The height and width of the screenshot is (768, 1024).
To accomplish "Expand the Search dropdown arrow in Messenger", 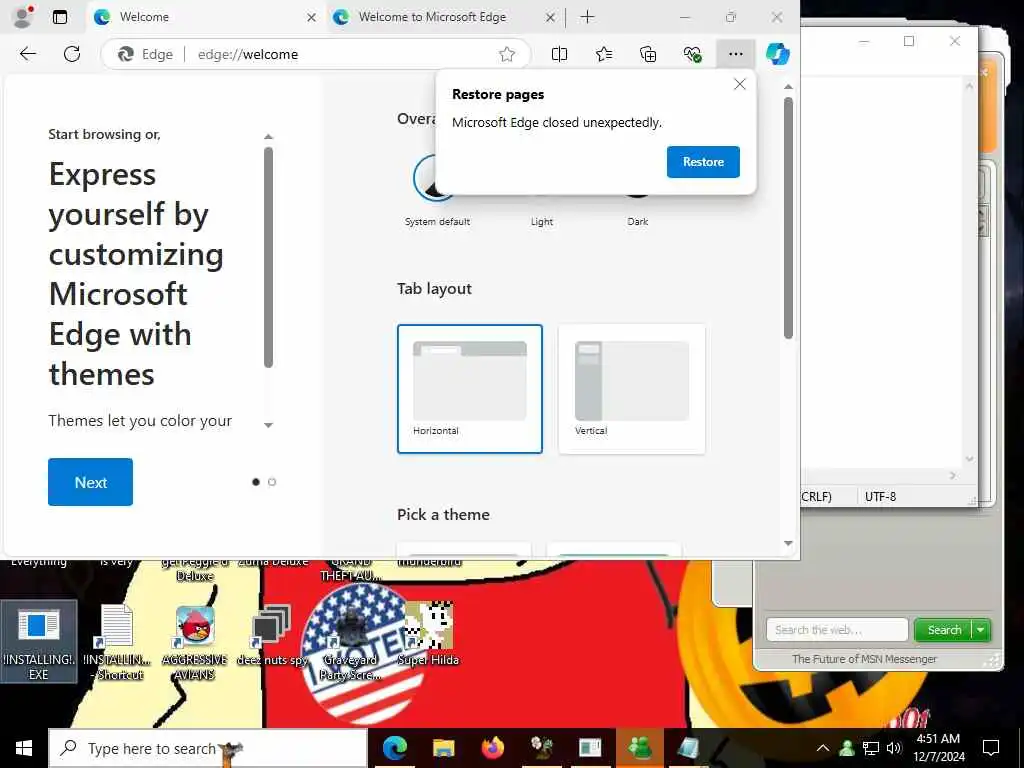I will pyautogui.click(x=981, y=630).
